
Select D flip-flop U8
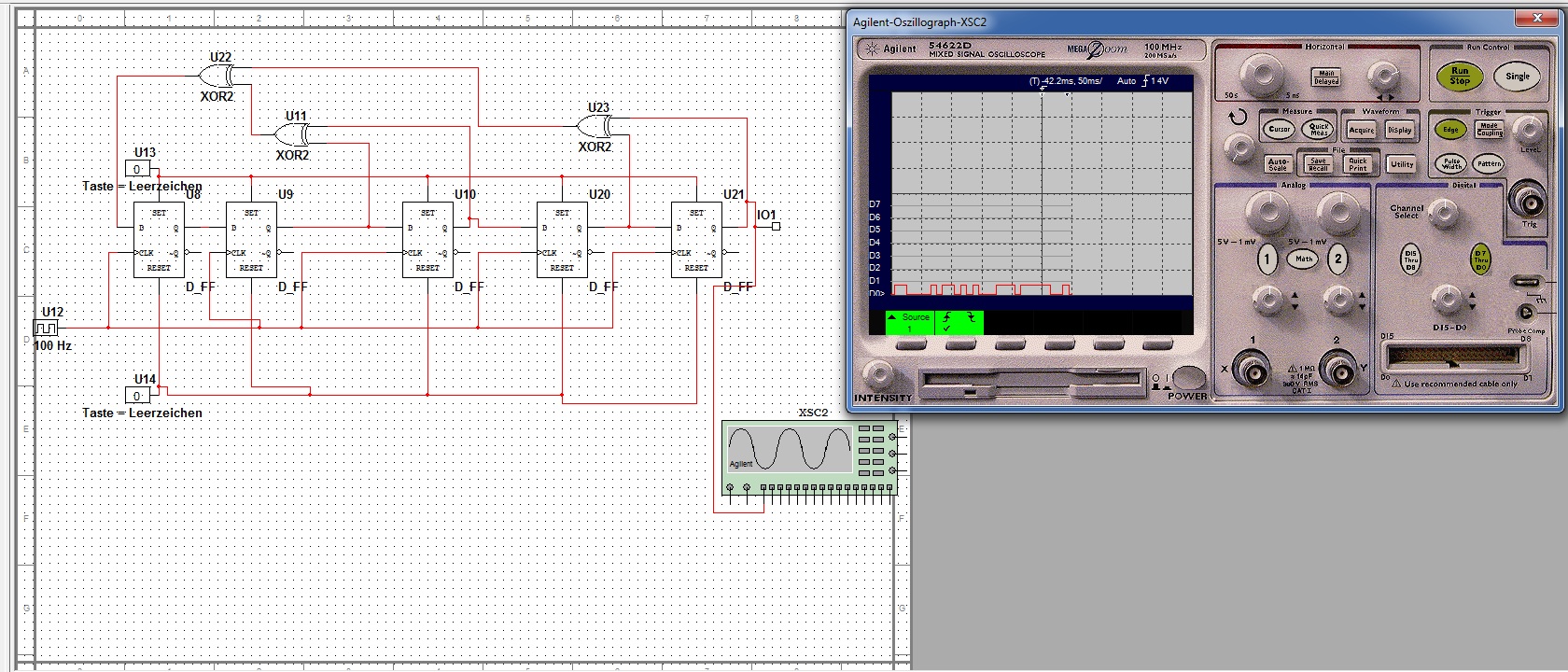159,240
